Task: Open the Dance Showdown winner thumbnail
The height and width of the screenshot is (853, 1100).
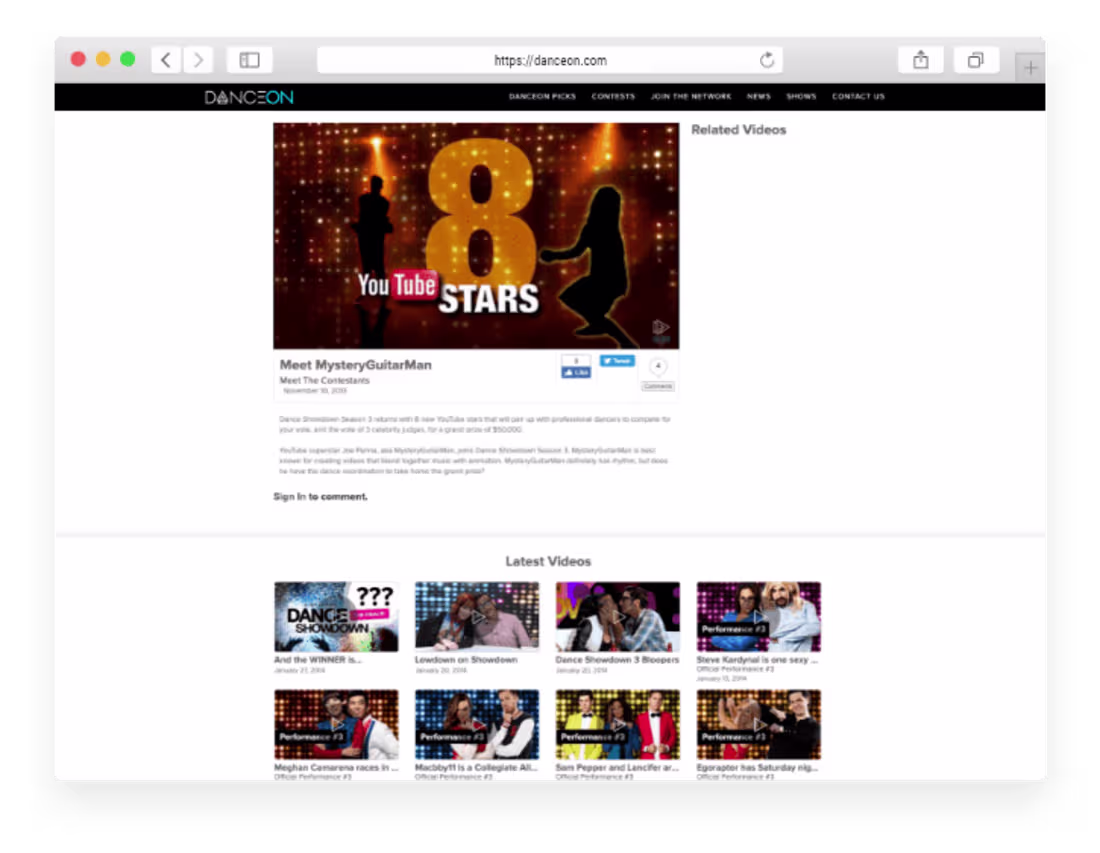Action: point(336,617)
